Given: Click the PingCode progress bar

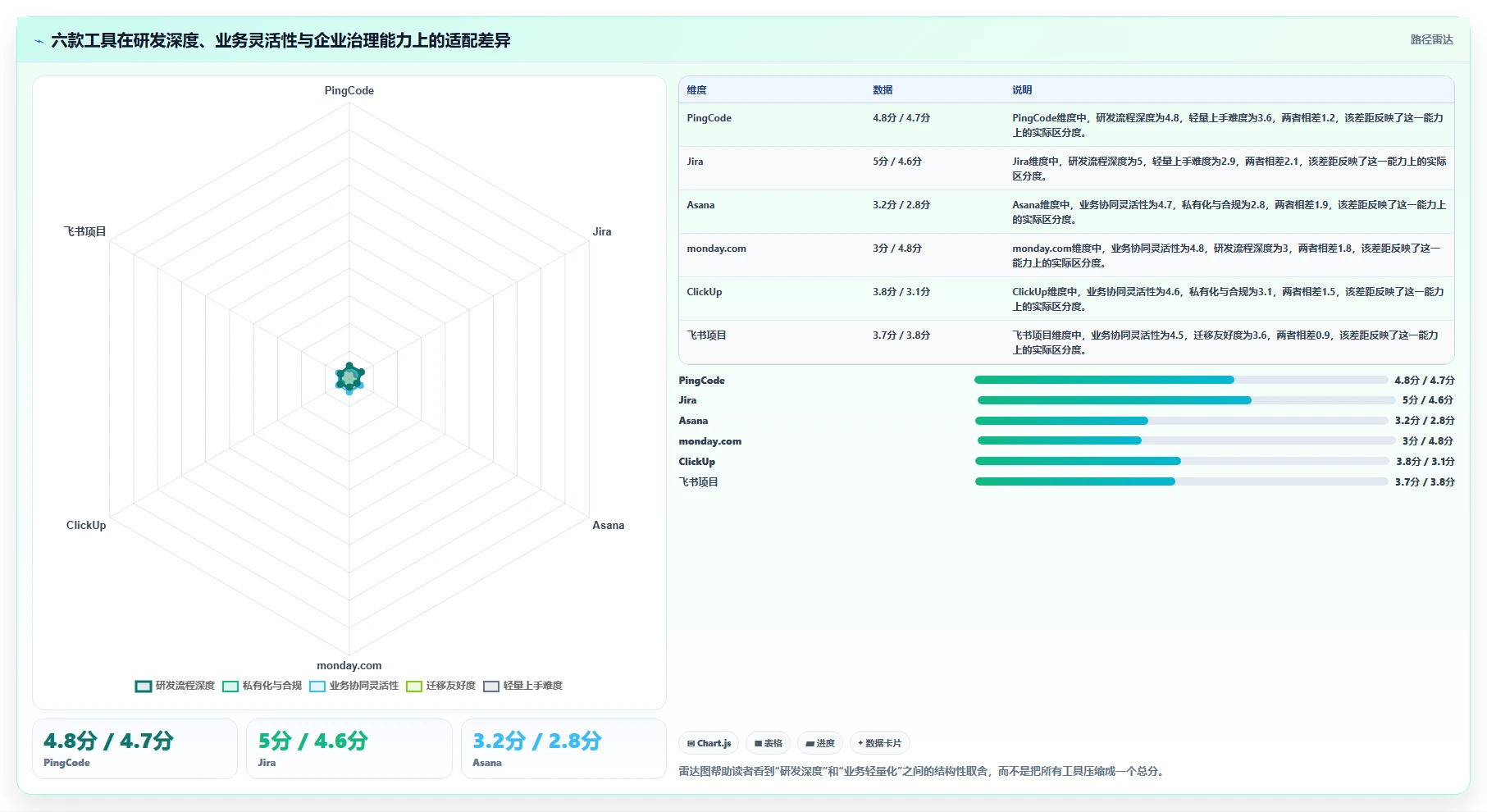Looking at the screenshot, I should tap(1181, 380).
